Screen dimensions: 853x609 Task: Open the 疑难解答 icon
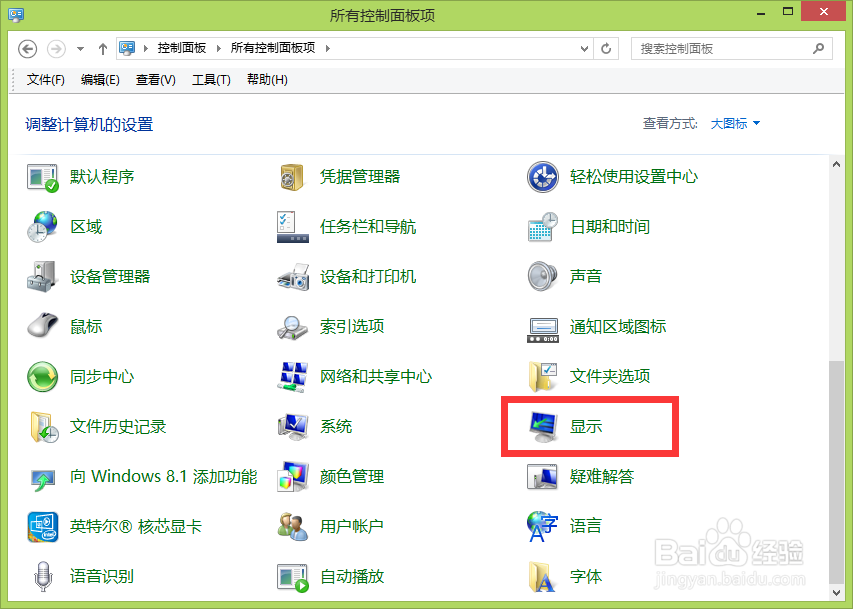pos(542,477)
